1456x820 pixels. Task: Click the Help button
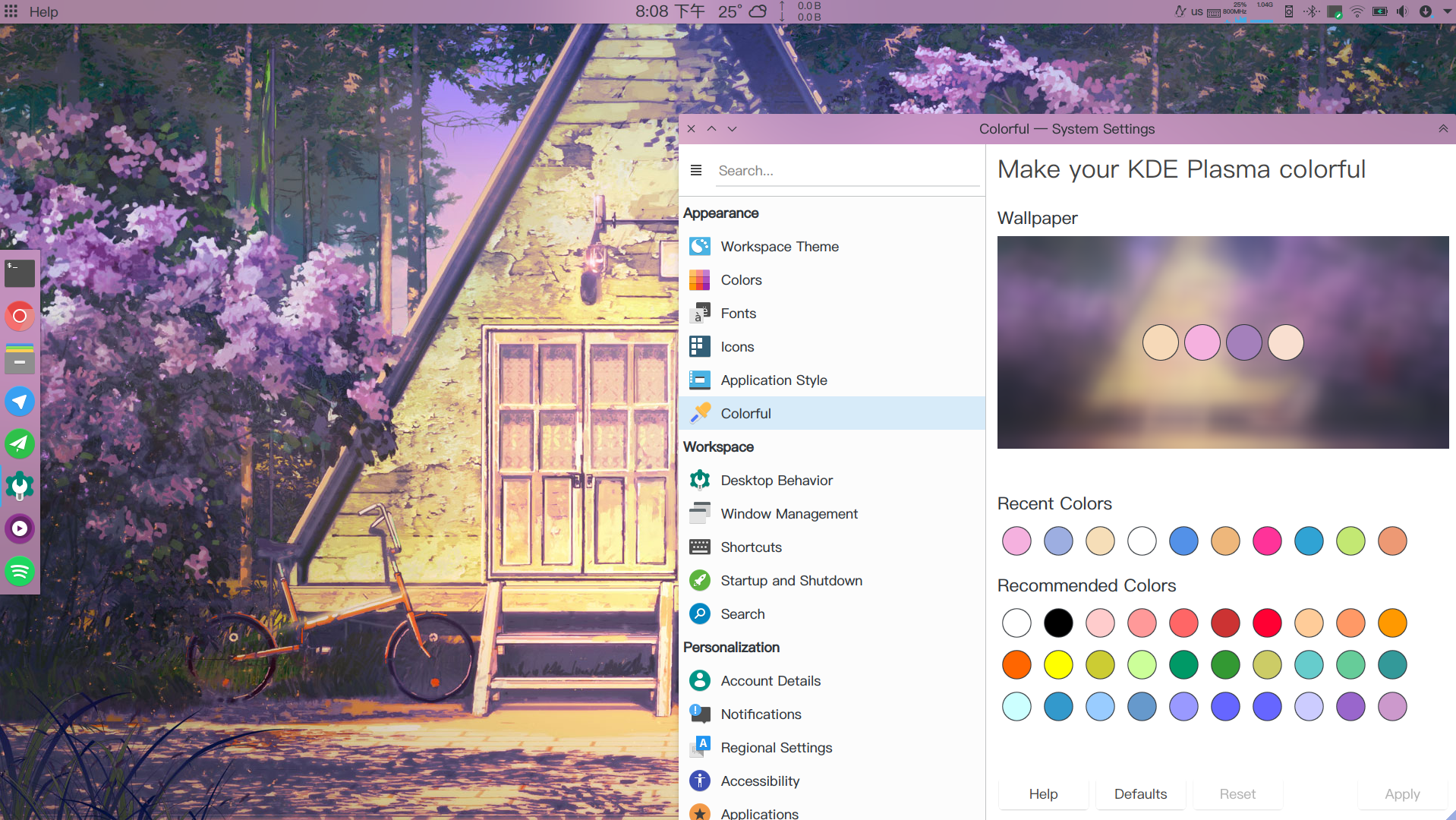(x=1043, y=793)
